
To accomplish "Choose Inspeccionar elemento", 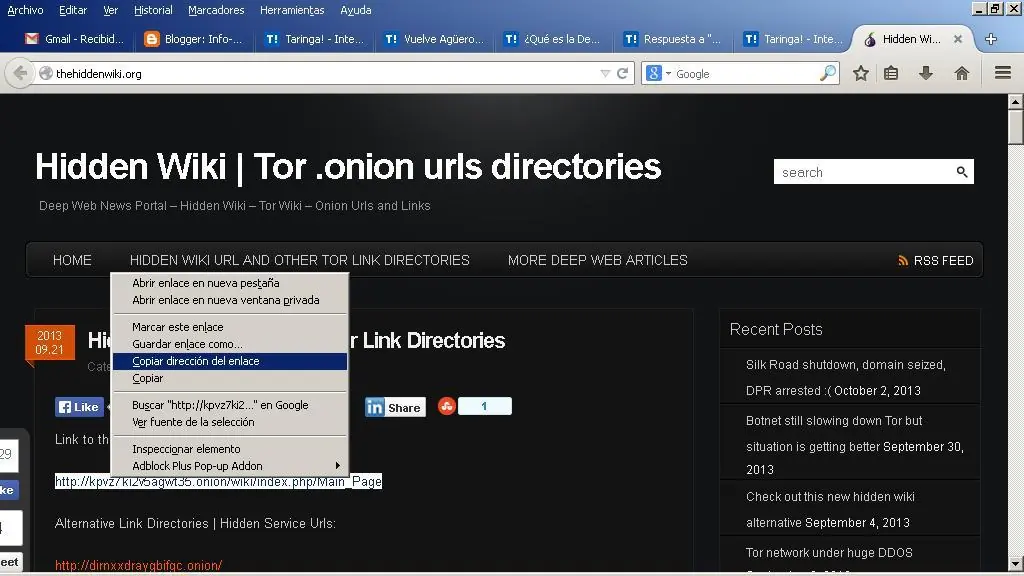I will tap(230, 449).
